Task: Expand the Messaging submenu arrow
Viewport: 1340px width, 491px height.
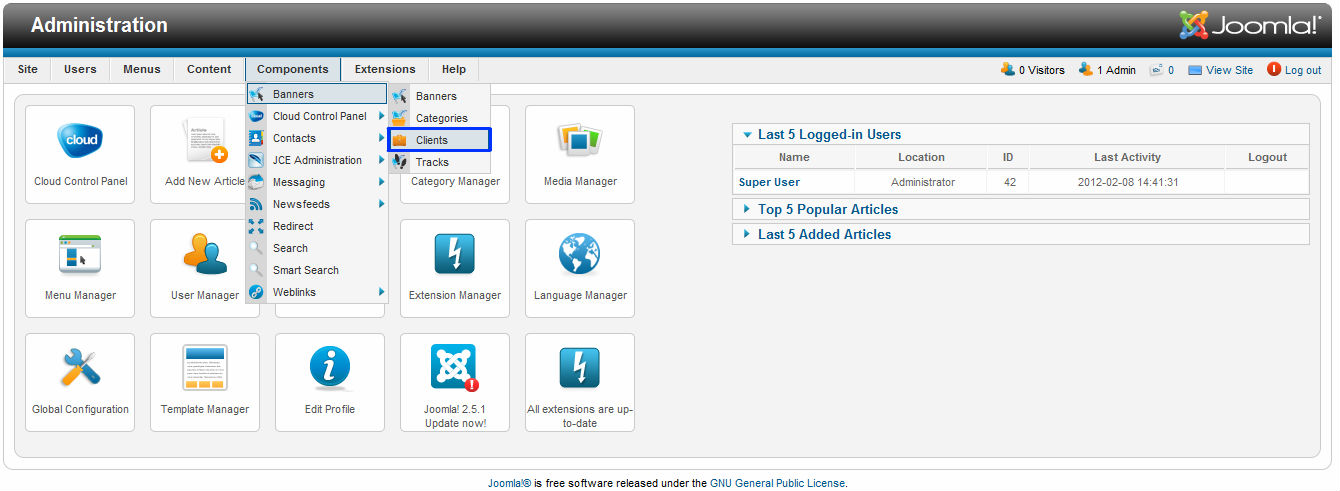Action: (381, 182)
